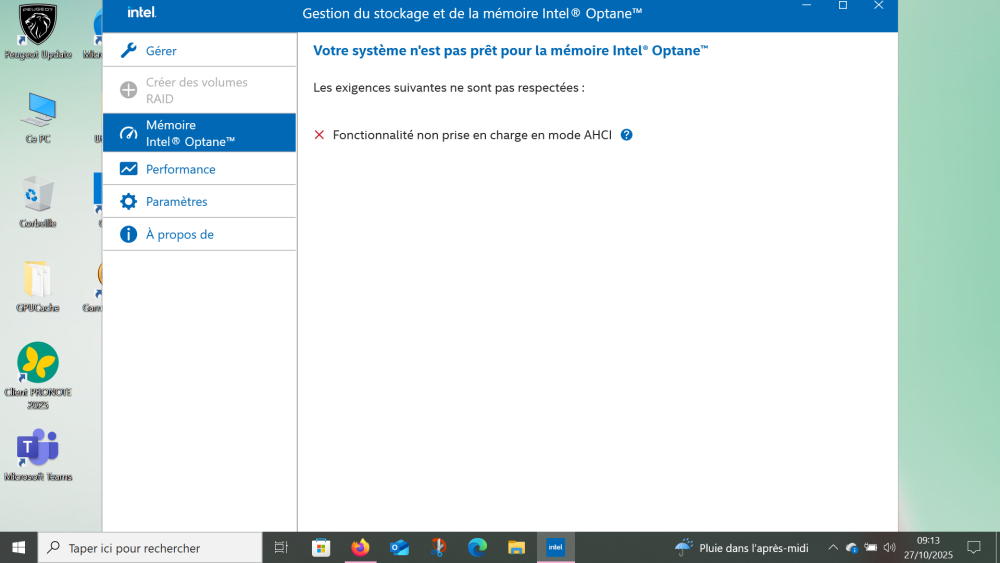Click the OneDrive cloud tray icon
This screenshot has height=563, width=1000.
[x=851, y=548]
